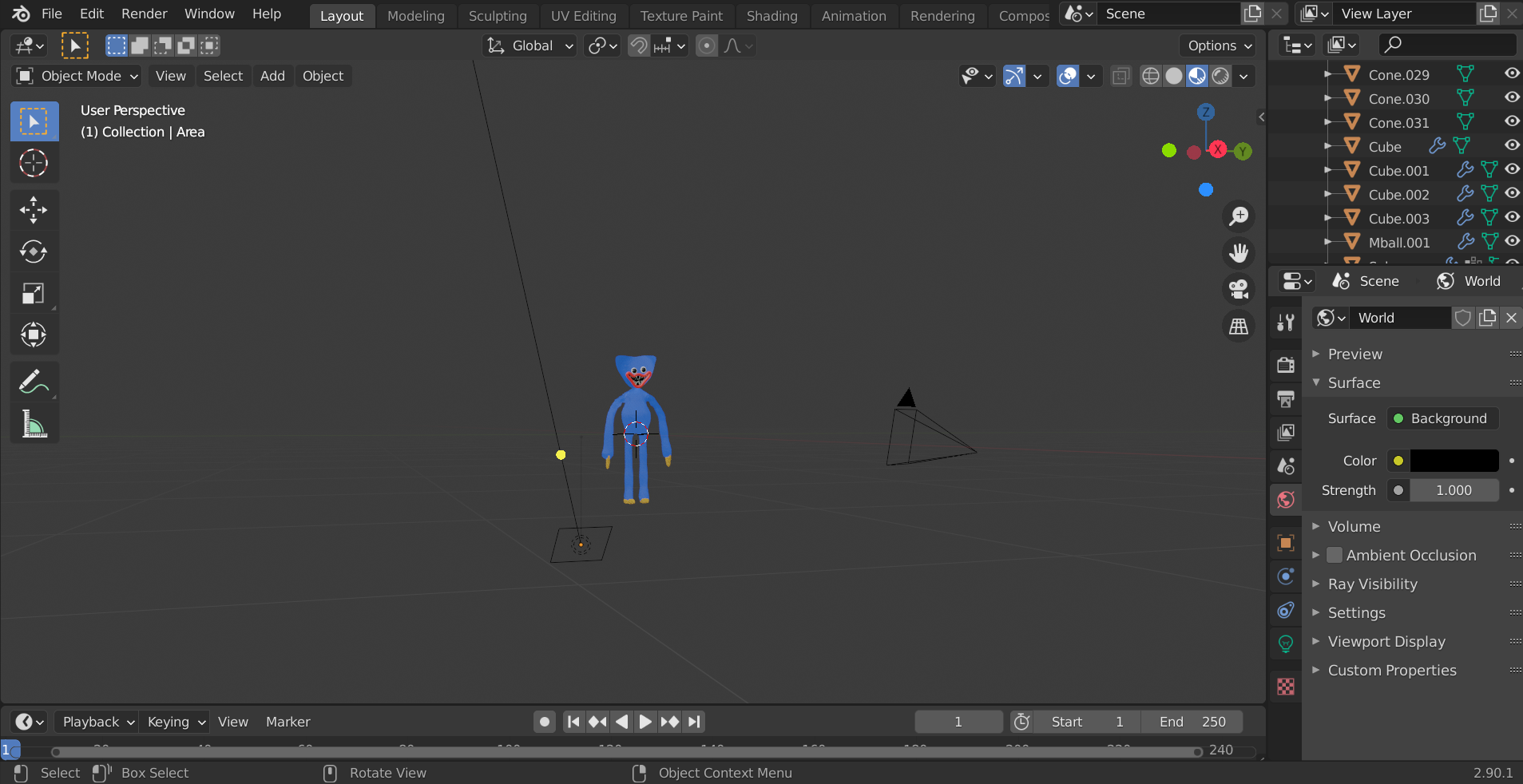Expand the Cone.029 hierarchy in the outliner
Image resolution: width=1523 pixels, height=784 pixels.
coord(1327,73)
